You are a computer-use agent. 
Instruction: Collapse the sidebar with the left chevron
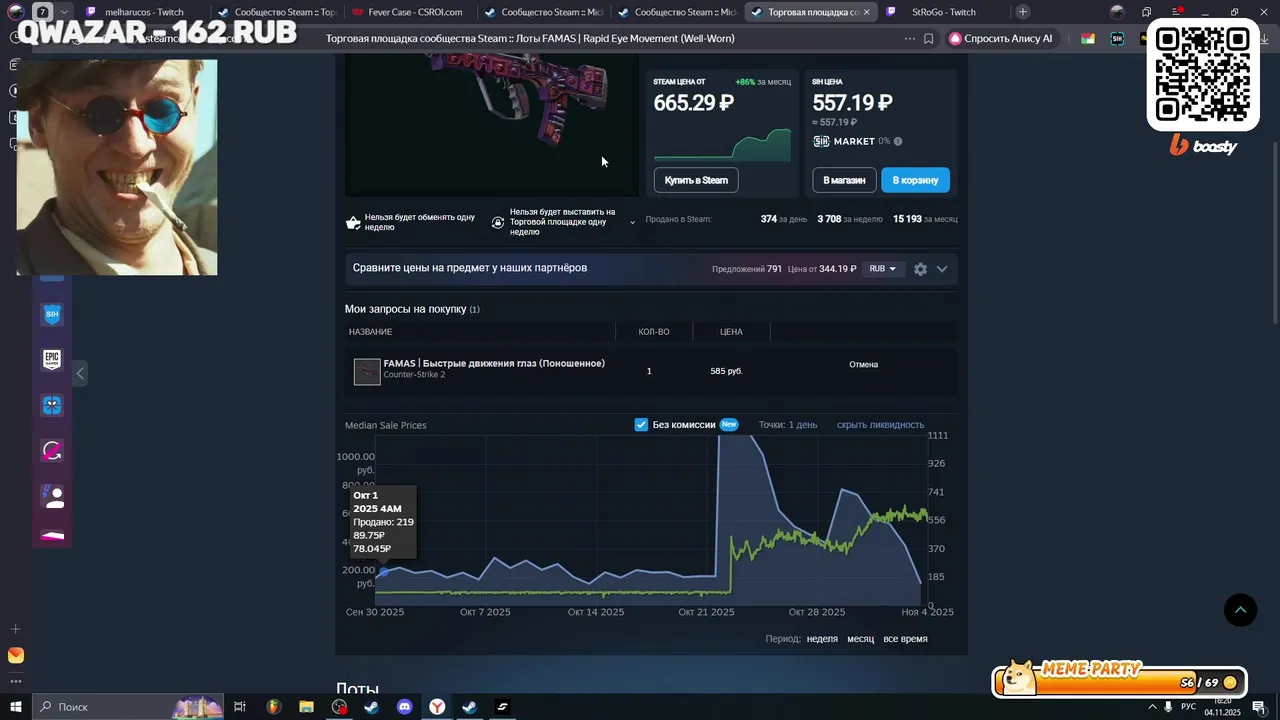80,373
